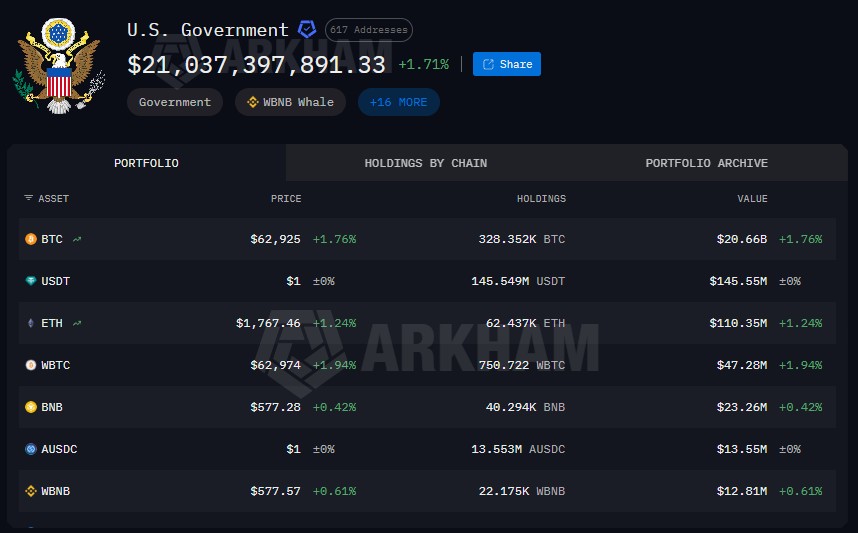858x533 pixels.
Task: Open the 617 Addresses pill
Action: click(x=369, y=30)
